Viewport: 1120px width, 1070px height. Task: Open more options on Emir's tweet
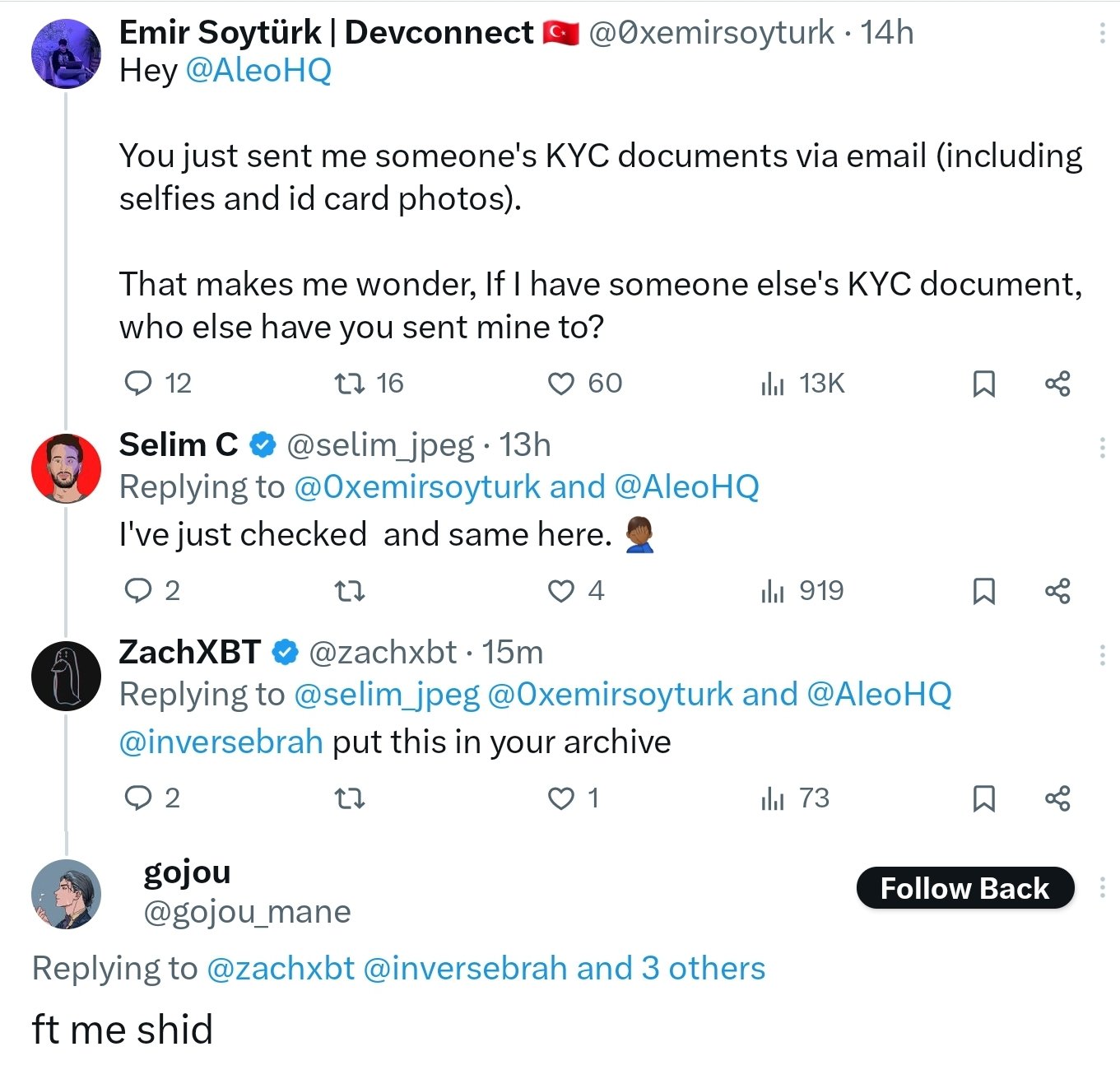[x=1102, y=33]
